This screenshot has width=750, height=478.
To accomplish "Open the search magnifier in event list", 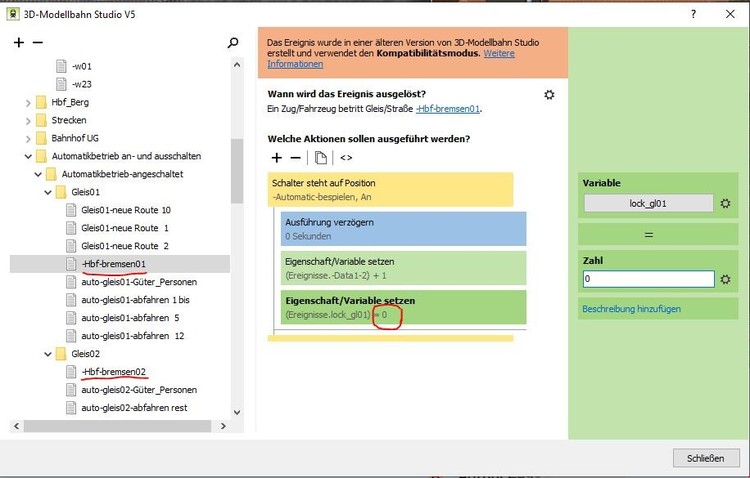I will pyautogui.click(x=233, y=43).
